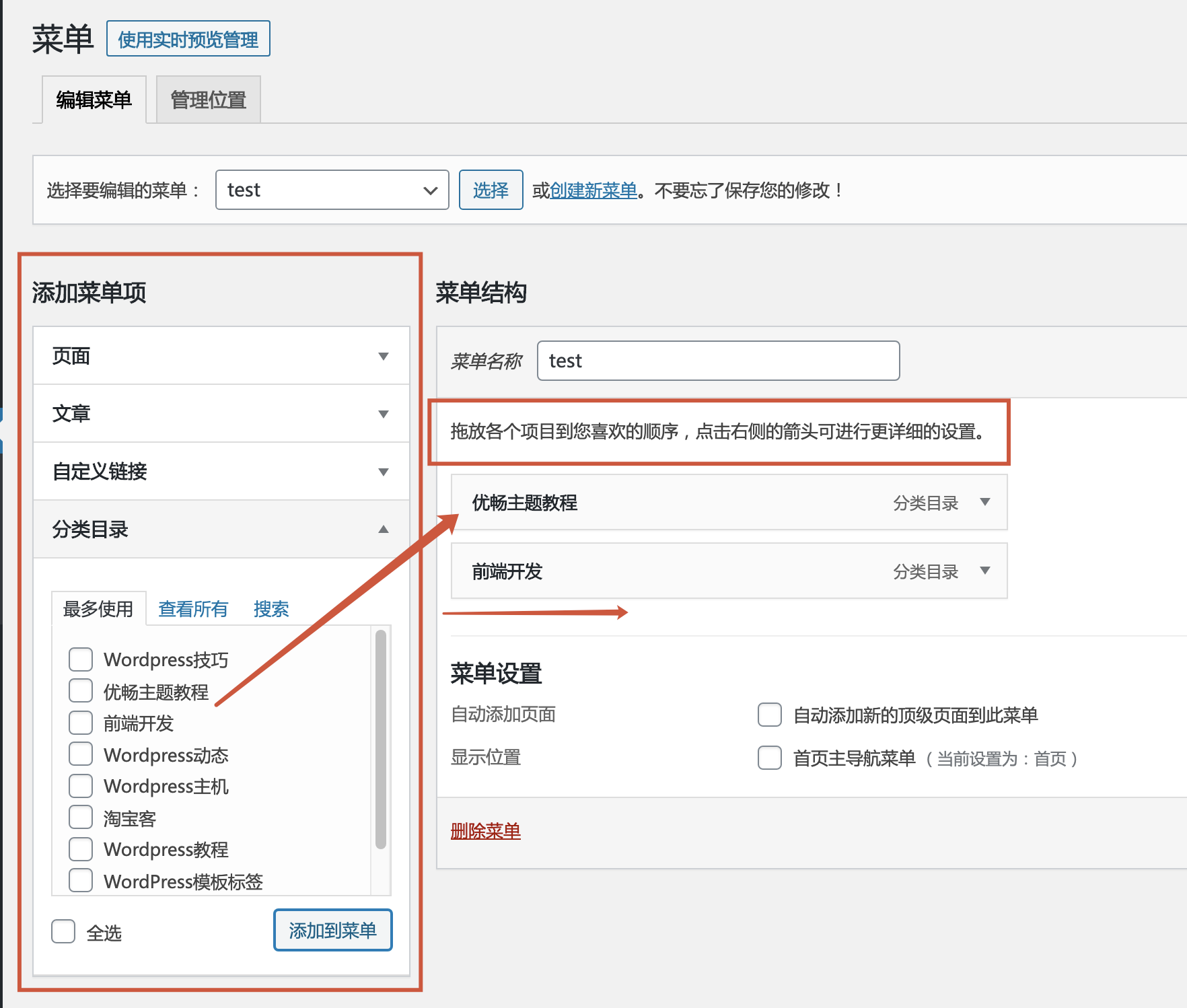Click the 菜单名称 text field
This screenshot has width=1187, height=1008.
click(x=718, y=361)
